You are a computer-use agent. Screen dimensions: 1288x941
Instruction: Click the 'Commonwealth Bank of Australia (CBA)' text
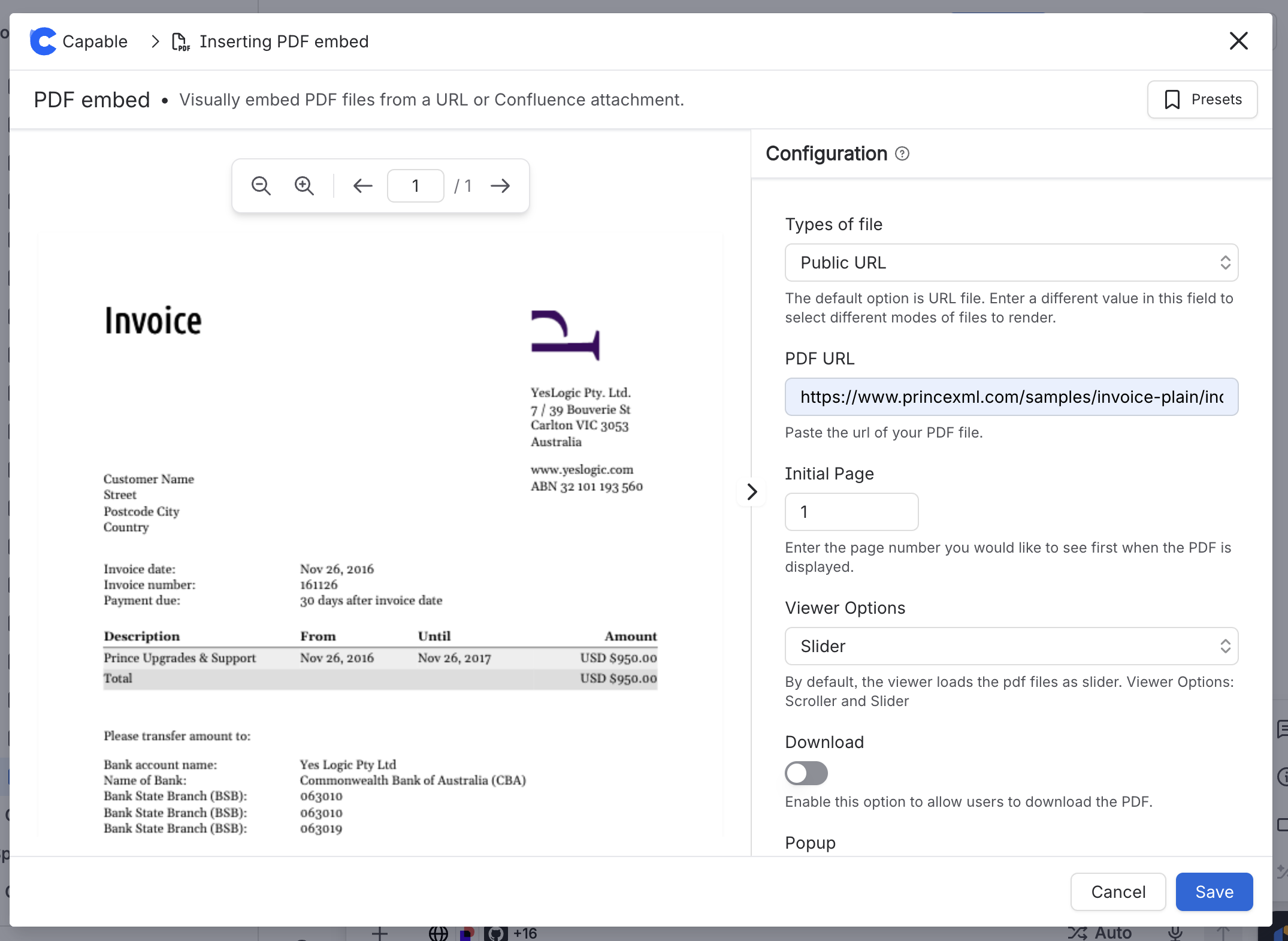[413, 780]
